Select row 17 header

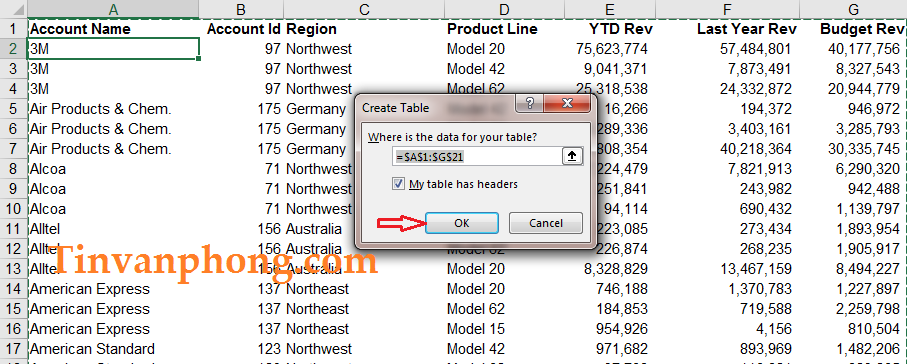(13, 349)
